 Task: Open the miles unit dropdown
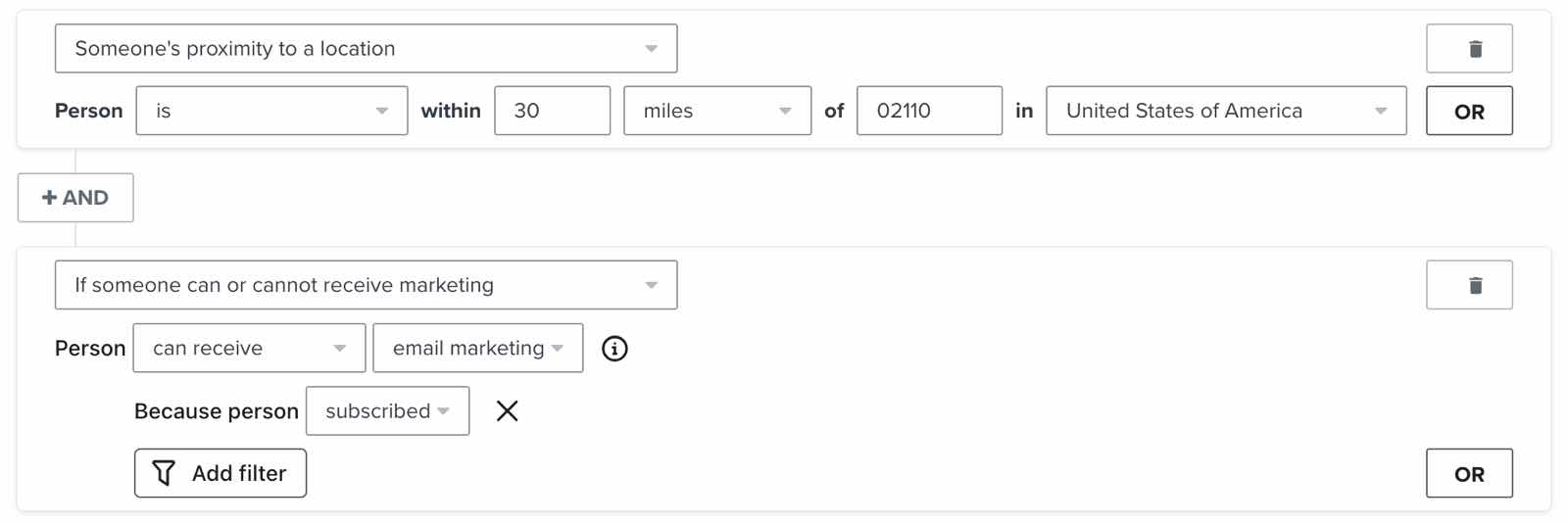716,111
